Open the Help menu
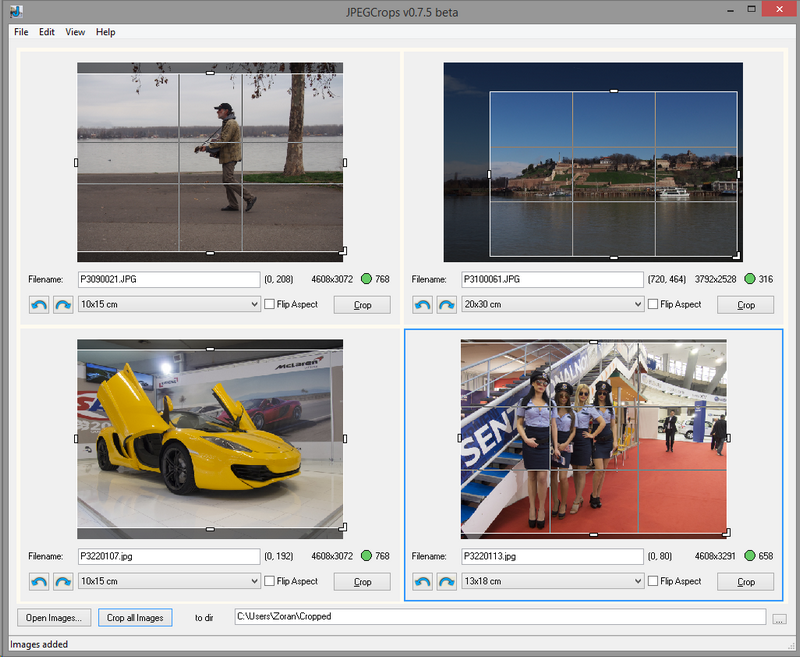Viewport: 800px width, 657px height. click(x=106, y=32)
